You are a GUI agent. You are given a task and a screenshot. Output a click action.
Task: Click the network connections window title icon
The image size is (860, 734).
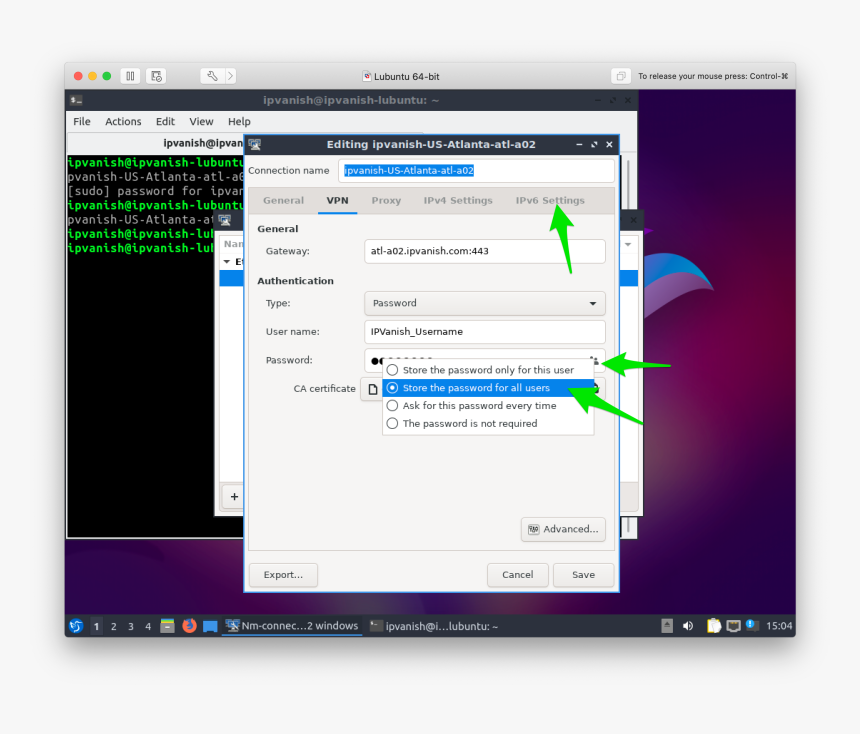[224, 221]
